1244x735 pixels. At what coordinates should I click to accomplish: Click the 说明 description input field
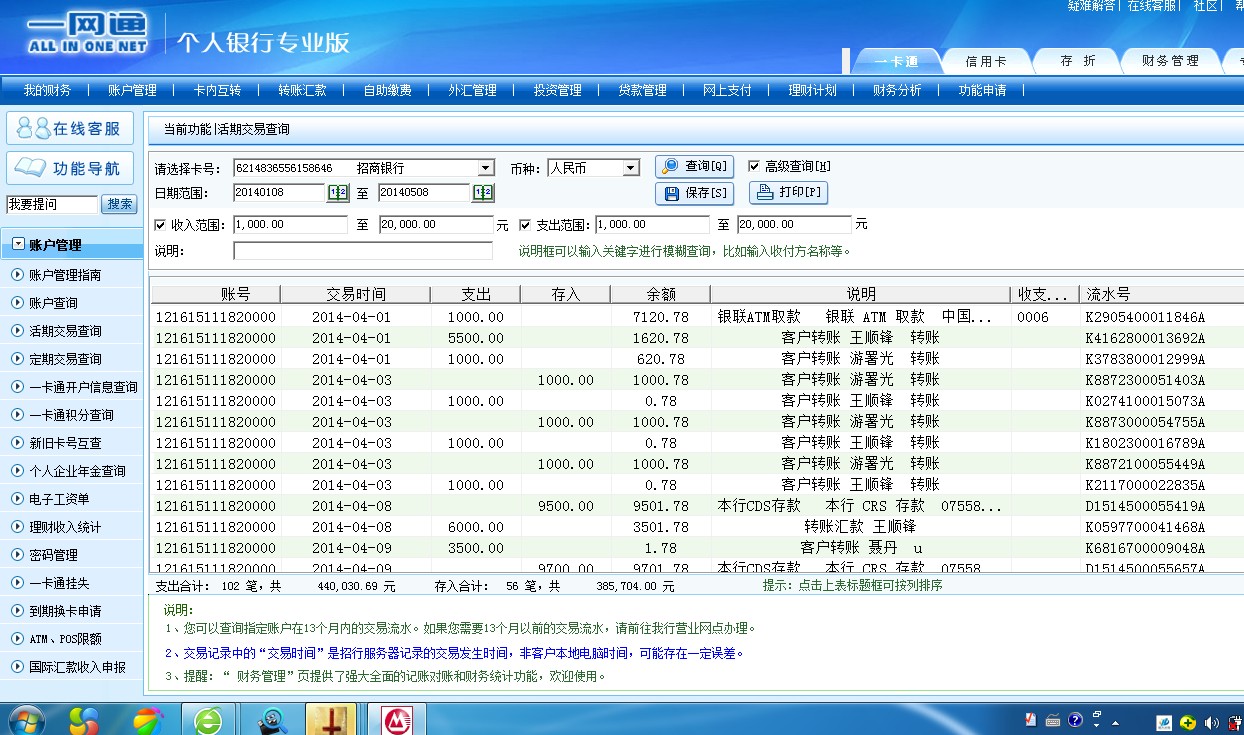363,251
